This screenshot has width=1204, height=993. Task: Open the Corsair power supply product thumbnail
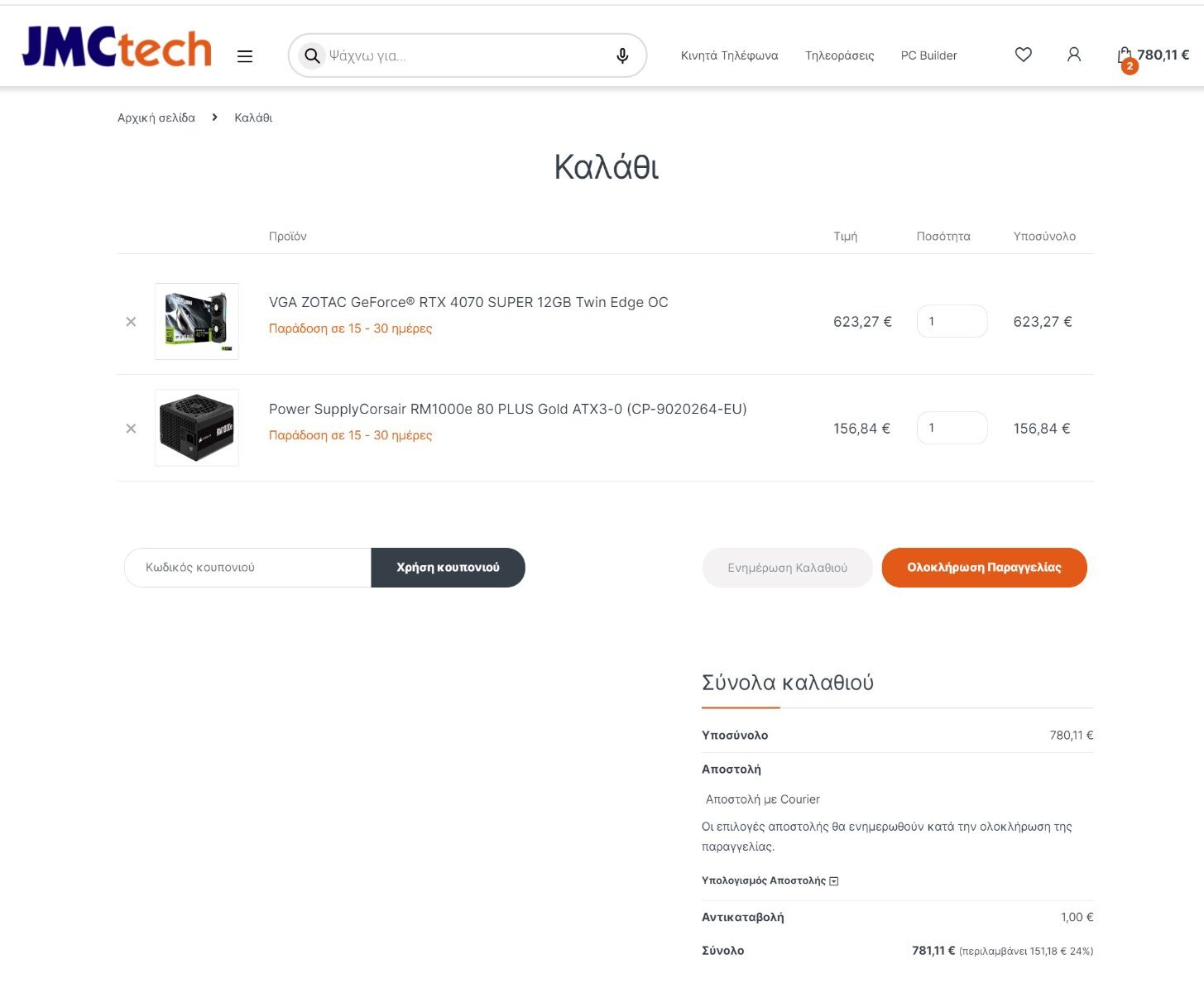[197, 428]
